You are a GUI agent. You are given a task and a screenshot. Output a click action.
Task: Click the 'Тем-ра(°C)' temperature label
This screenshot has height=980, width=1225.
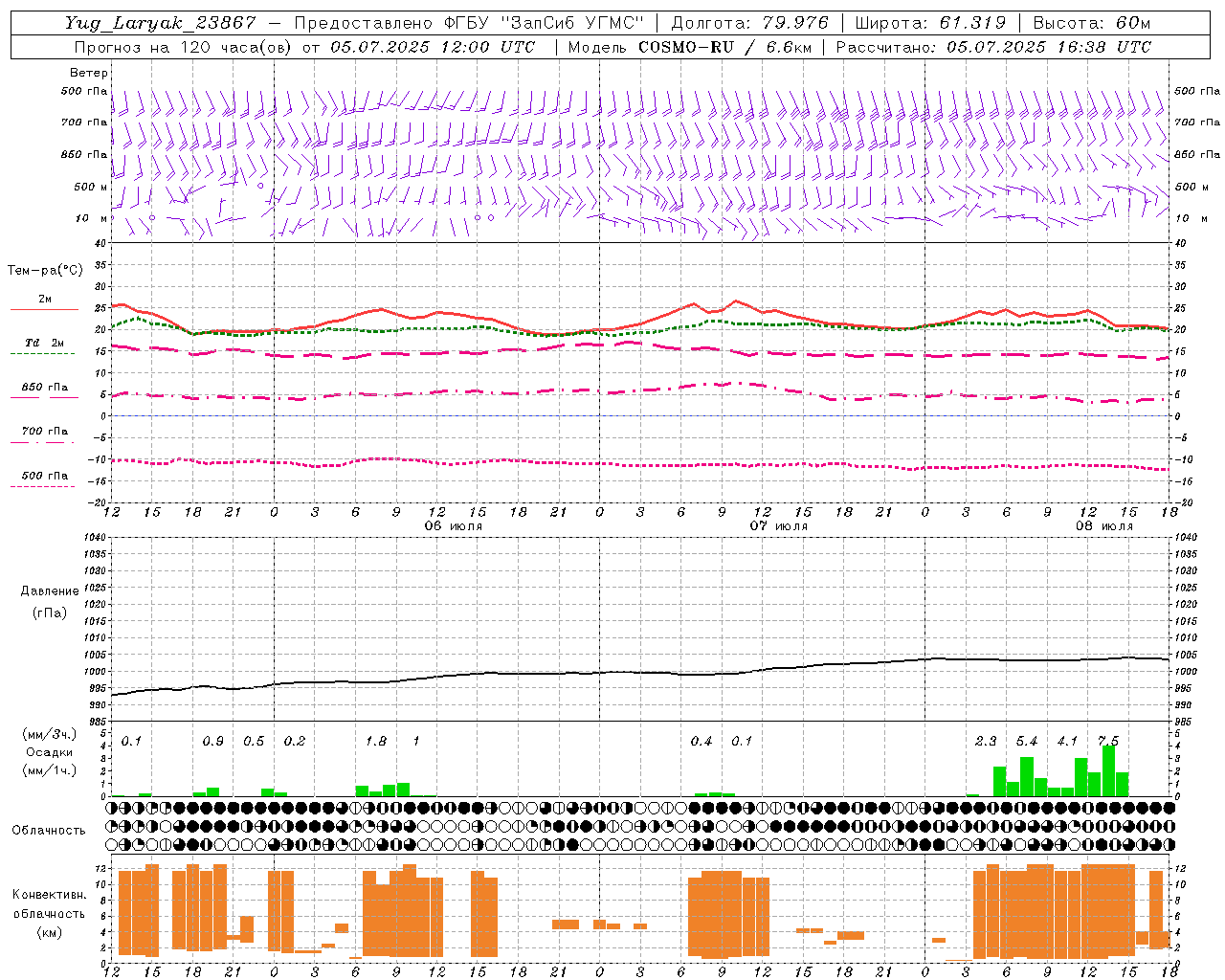coord(45,271)
